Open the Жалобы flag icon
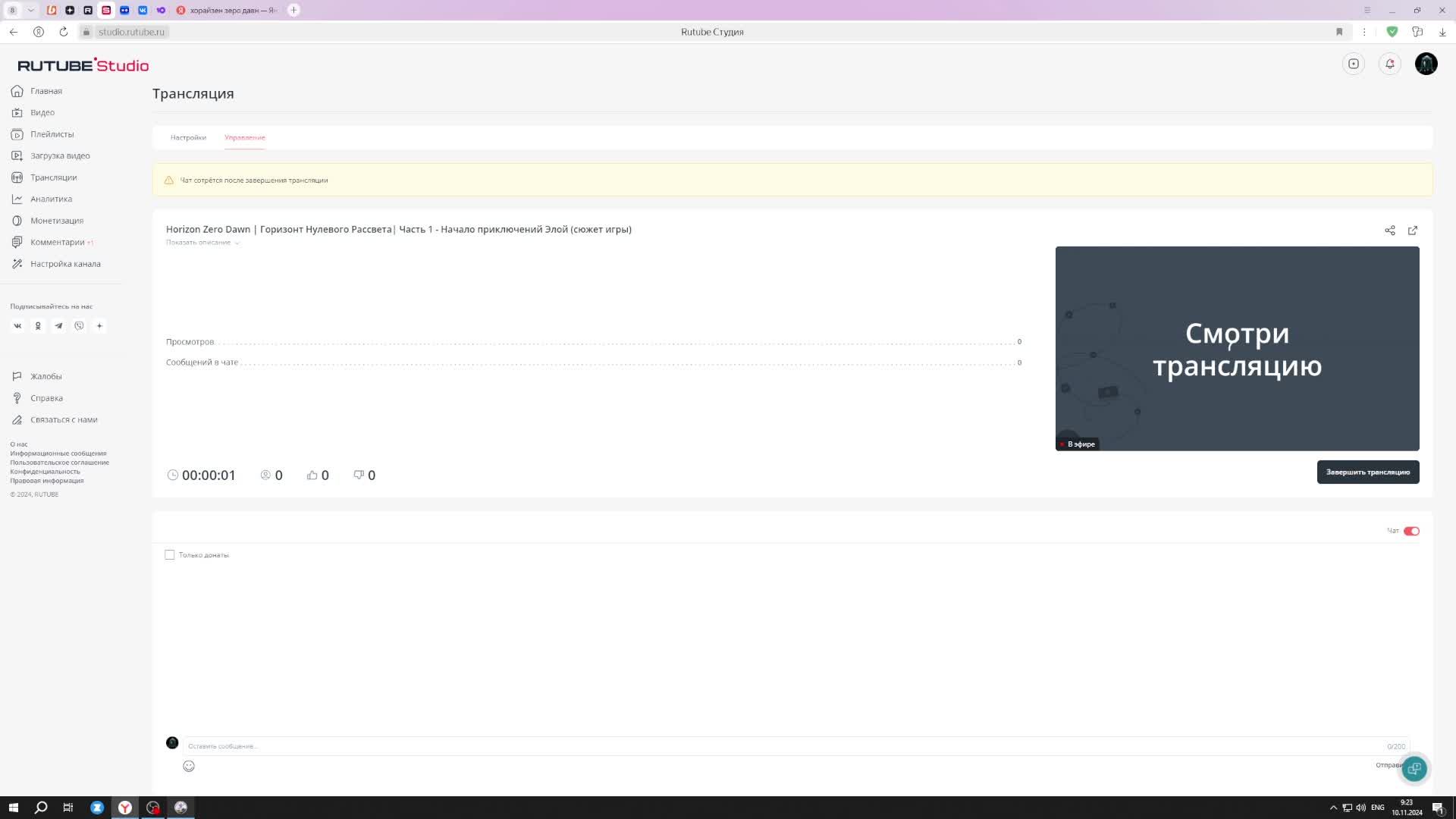Screen dimensions: 1456x819 17,376
